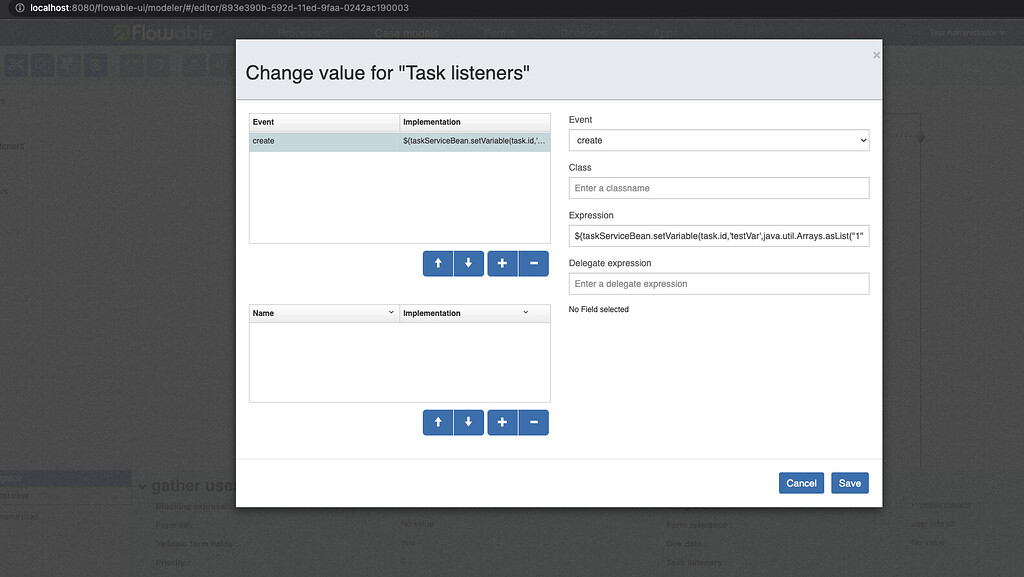Click the Save button
Screen dimensions: 1024x577
tap(849, 482)
